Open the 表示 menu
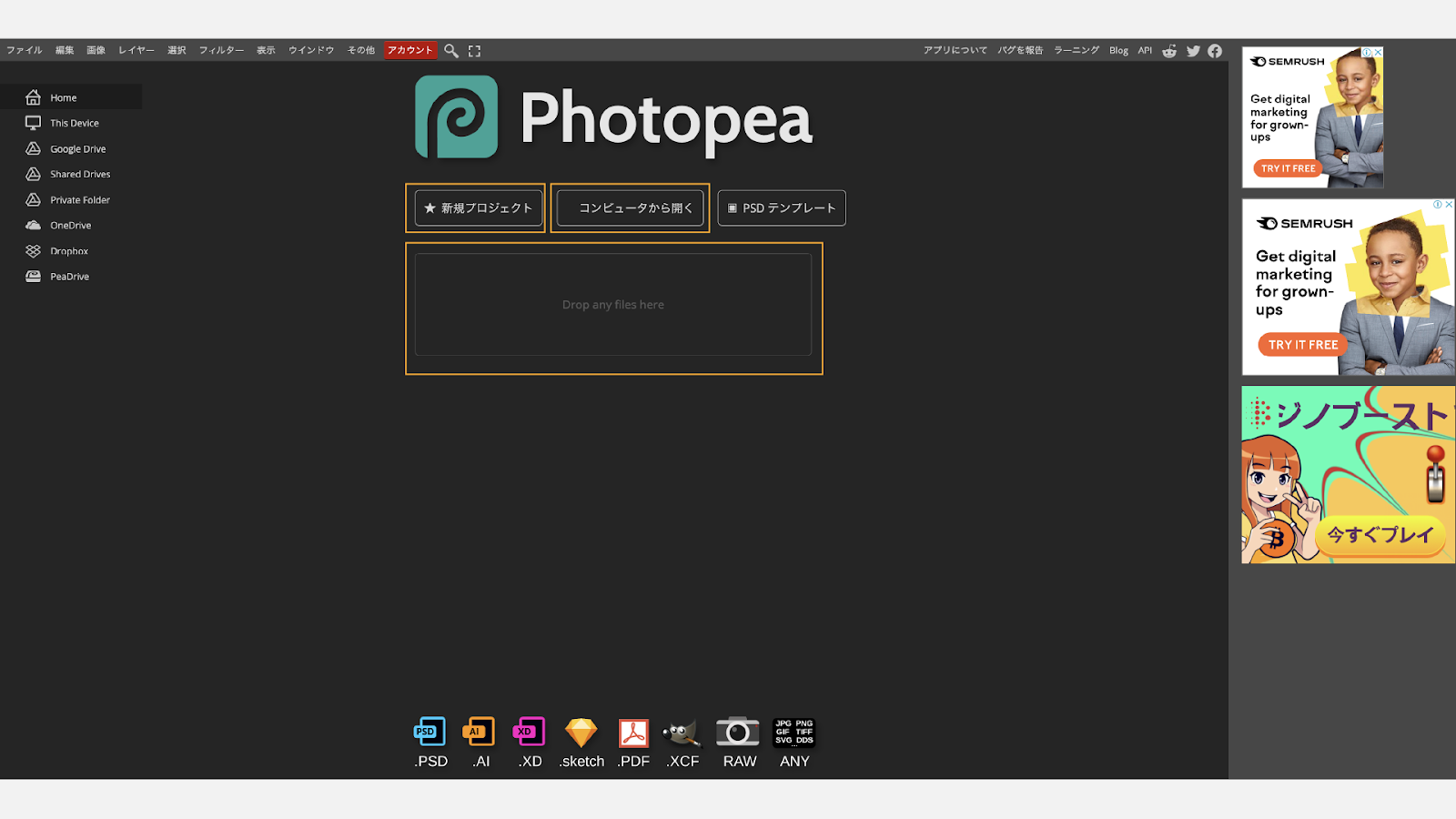This screenshot has width=1456, height=819. 266,51
